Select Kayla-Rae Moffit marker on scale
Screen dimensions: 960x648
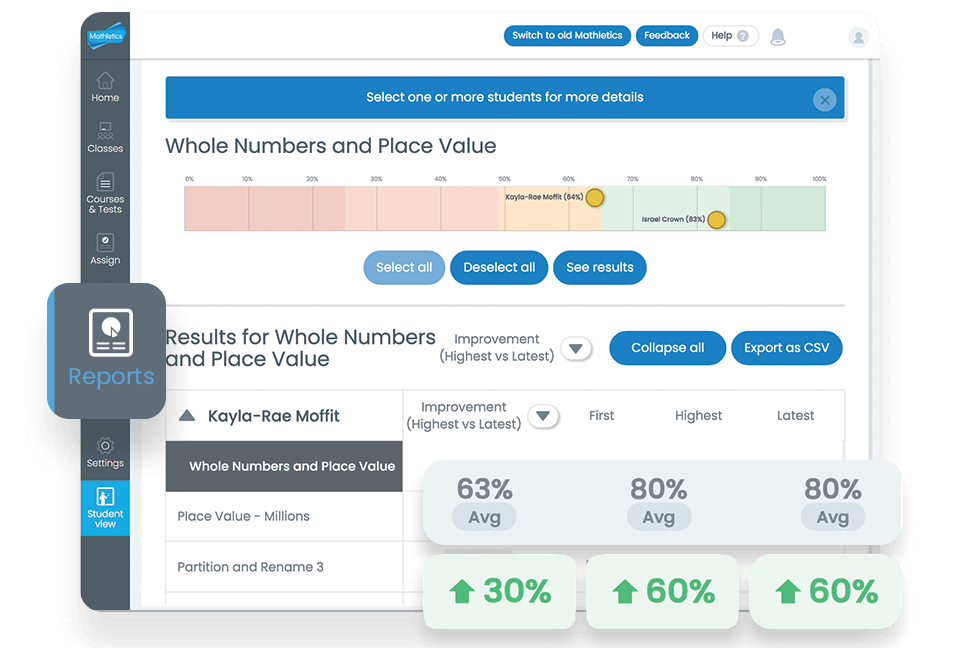click(x=594, y=198)
